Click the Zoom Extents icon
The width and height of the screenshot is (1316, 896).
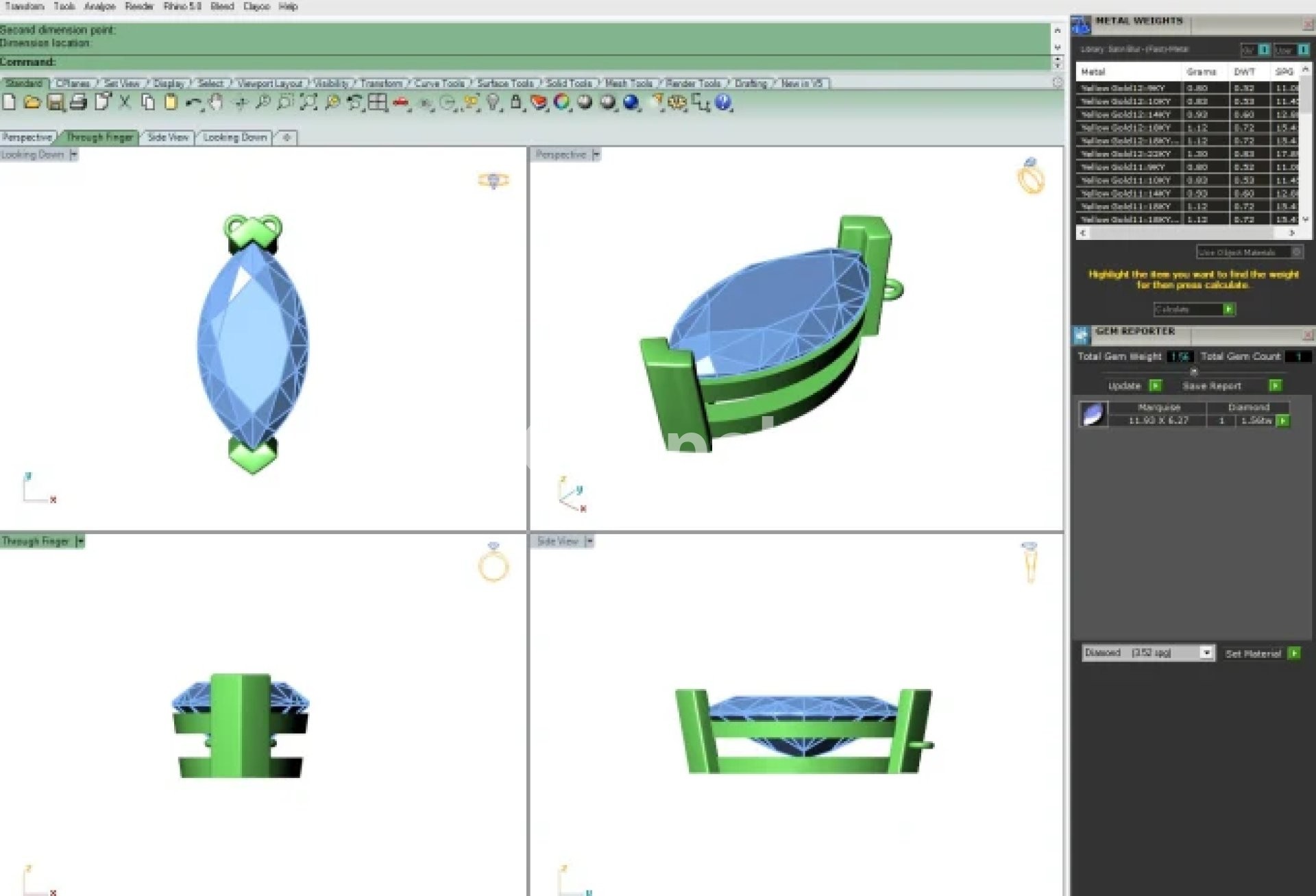308,103
